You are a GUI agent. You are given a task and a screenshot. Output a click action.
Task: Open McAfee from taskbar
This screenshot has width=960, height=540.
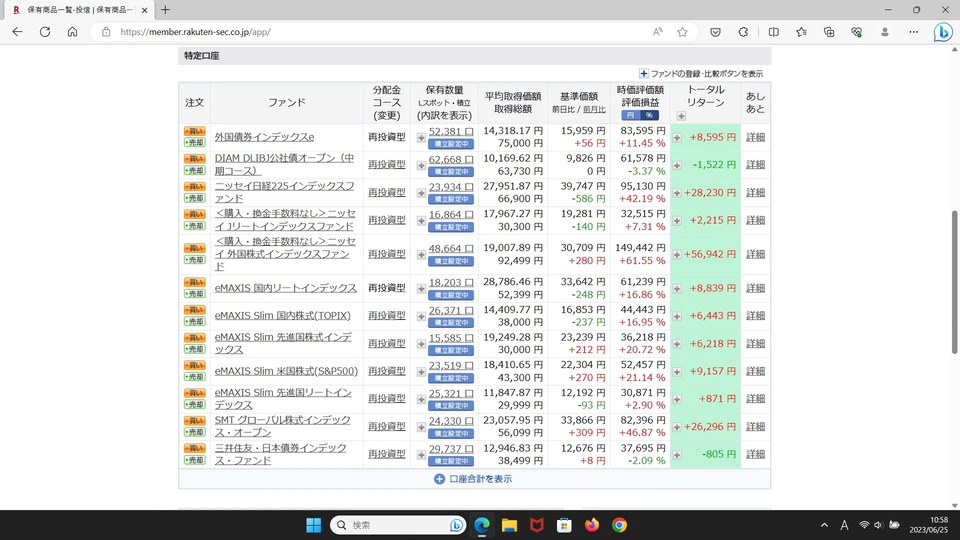click(537, 525)
